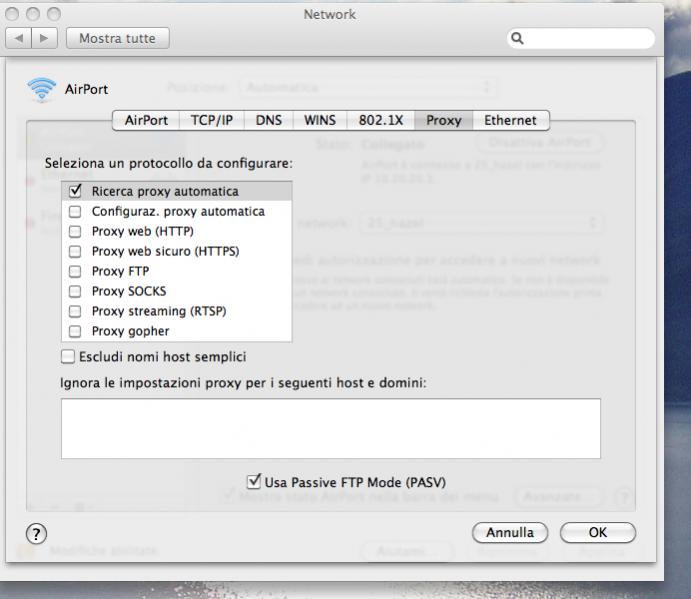
Task: Open the 802.1X tab
Action: (381, 120)
